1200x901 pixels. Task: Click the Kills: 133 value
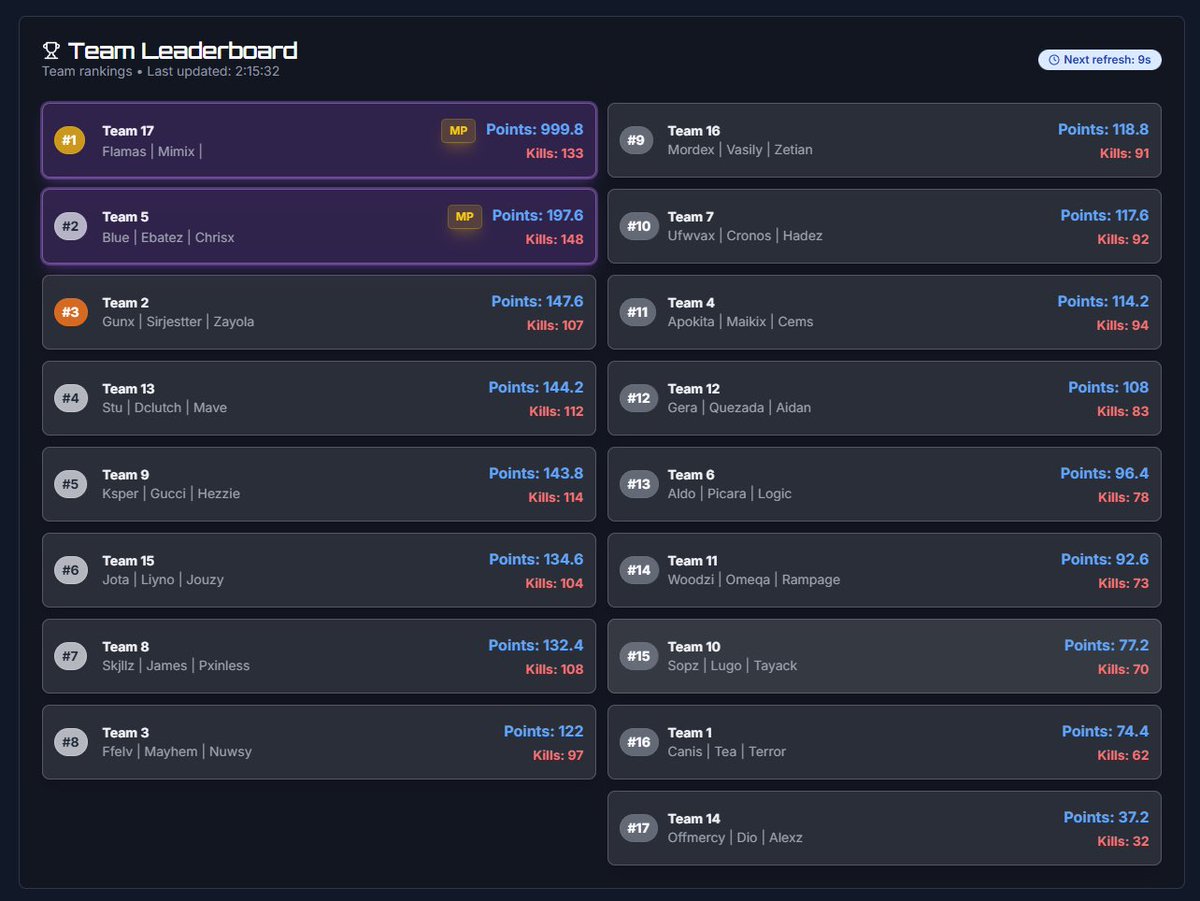[555, 154]
